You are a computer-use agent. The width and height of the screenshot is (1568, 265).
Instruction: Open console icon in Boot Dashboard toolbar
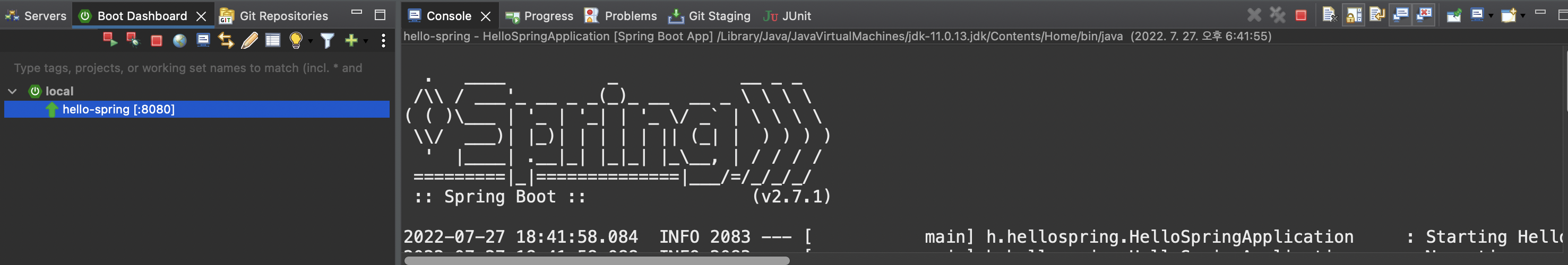203,41
